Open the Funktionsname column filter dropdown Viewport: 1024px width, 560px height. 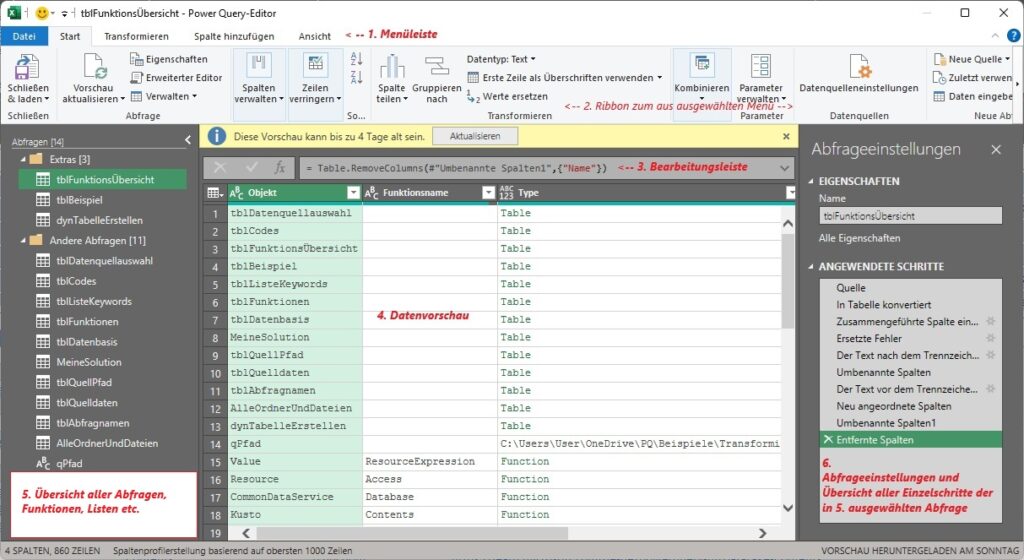click(488, 193)
